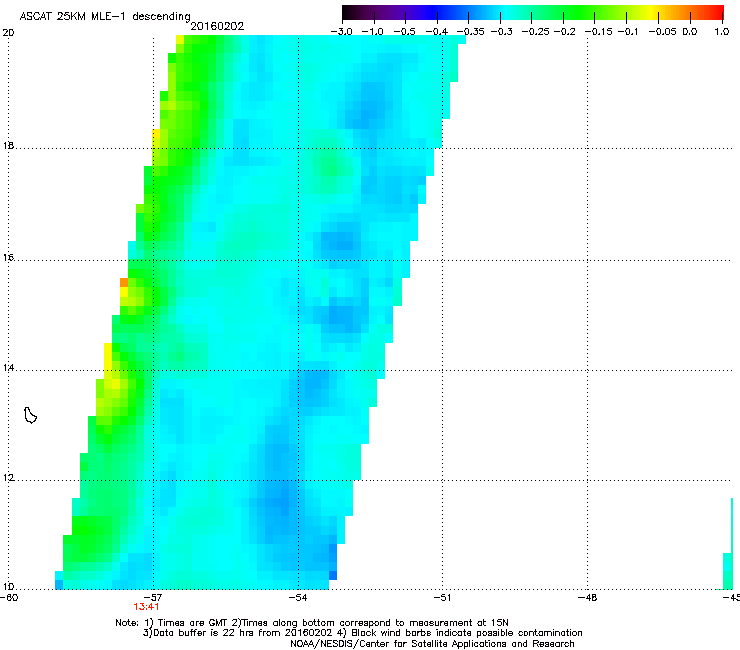
Task: Click the longitude axis label -51
Action: (x=442, y=598)
